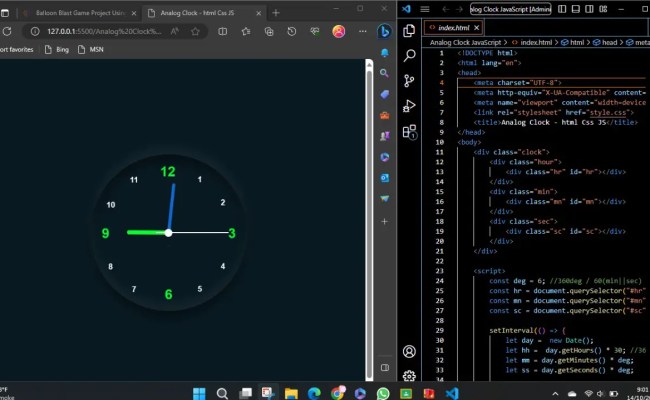Open a new browser tab
The image size is (650, 400).
coord(276,13)
